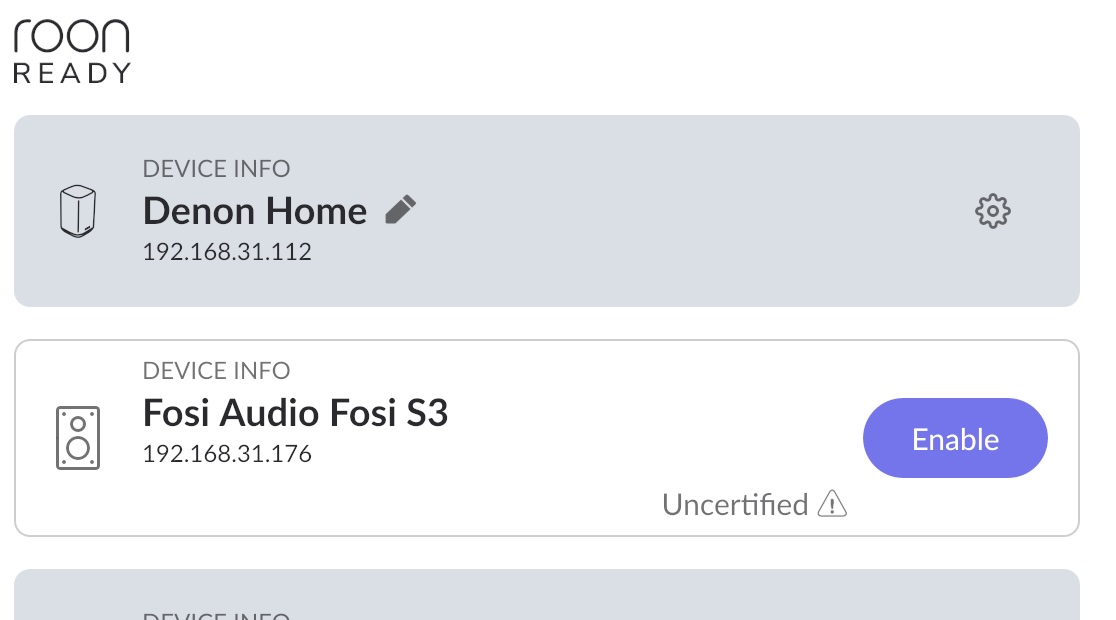Click IP address 192.168.31.112

(225, 251)
